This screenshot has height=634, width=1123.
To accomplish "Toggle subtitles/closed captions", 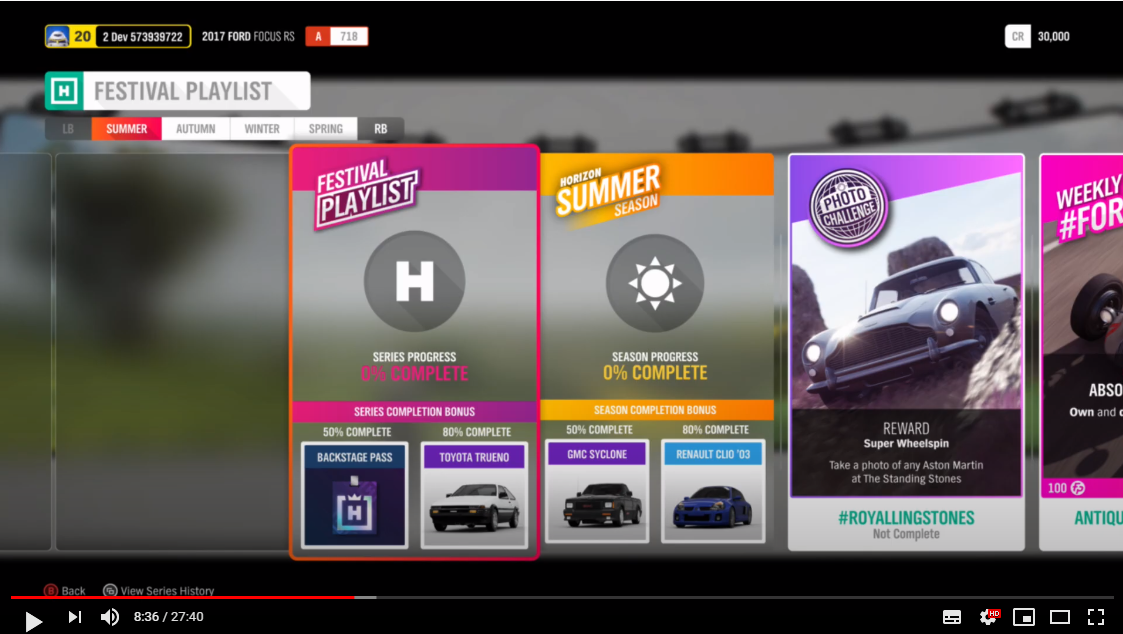I will click(x=952, y=617).
